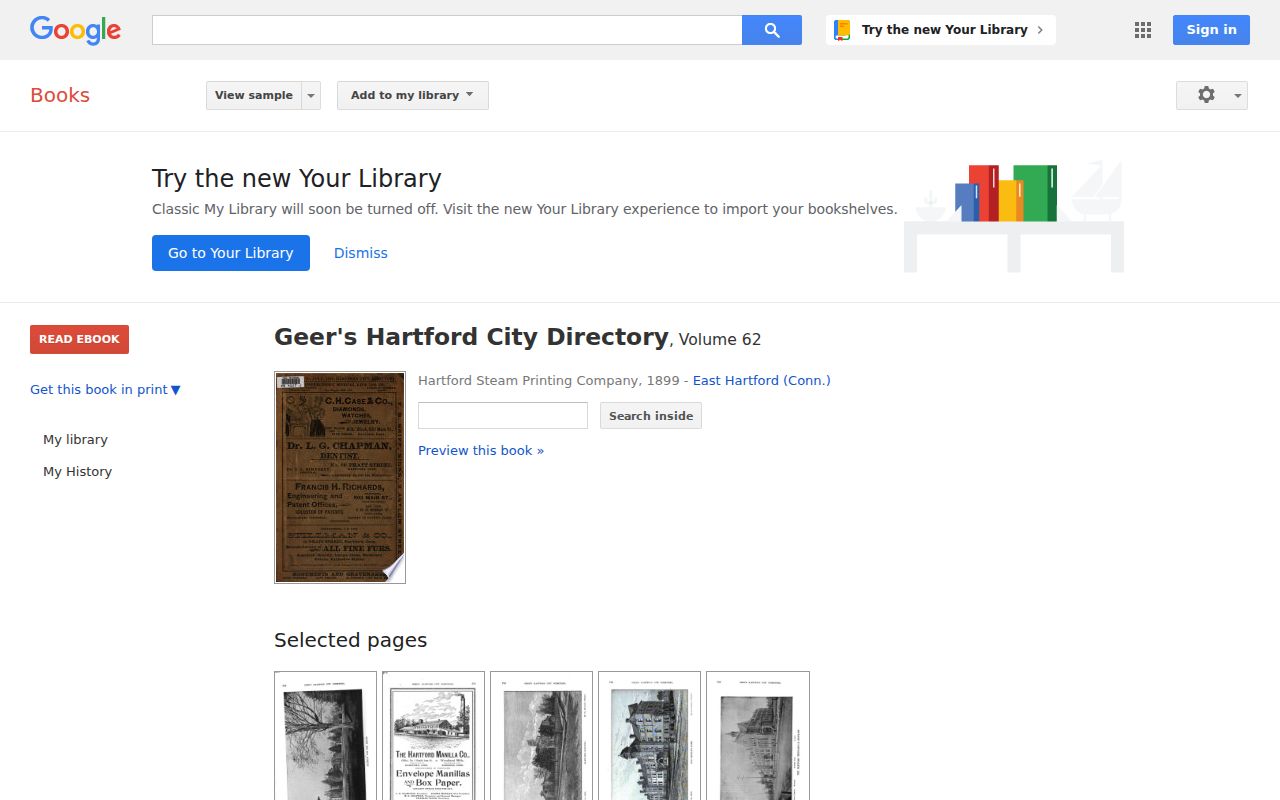Expand Get this book in print

tap(105, 390)
